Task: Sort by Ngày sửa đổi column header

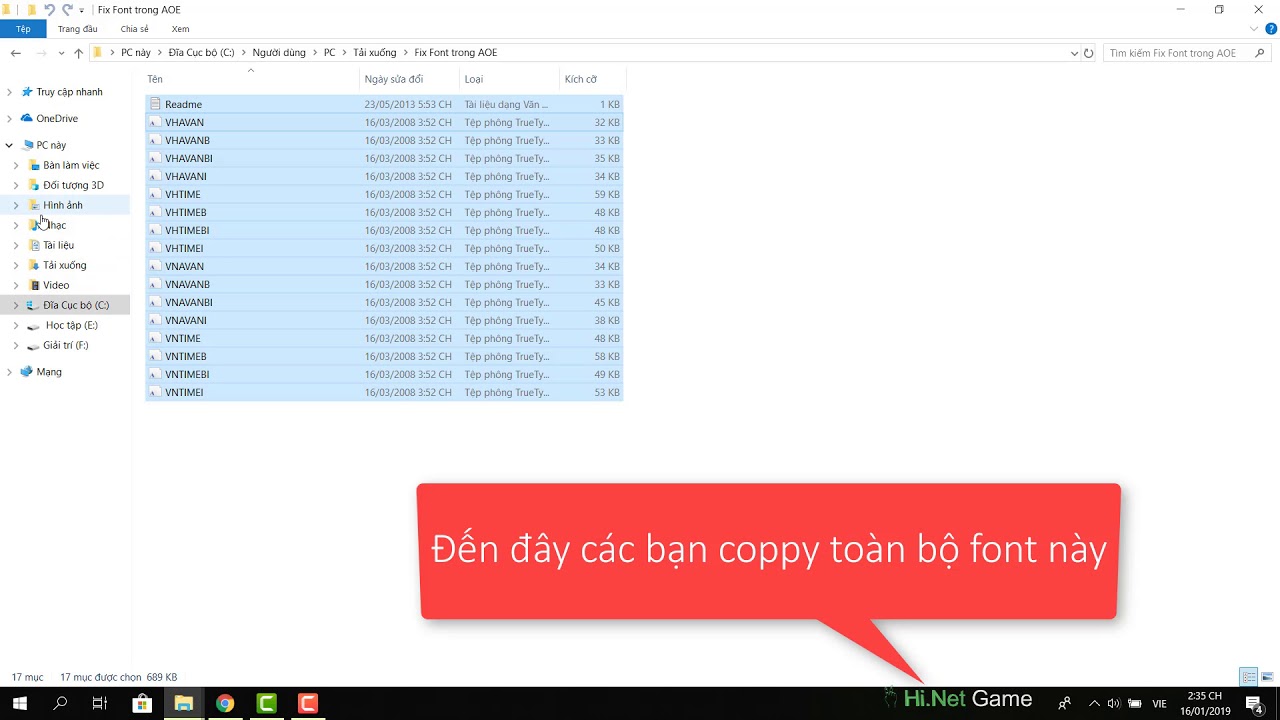Action: tap(410, 79)
